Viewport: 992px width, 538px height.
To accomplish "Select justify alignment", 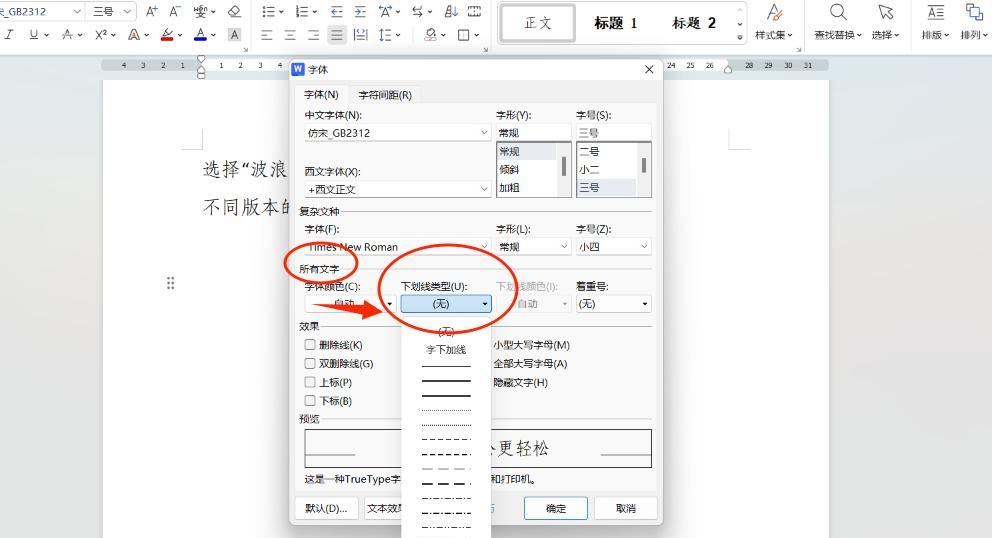I will (x=337, y=35).
